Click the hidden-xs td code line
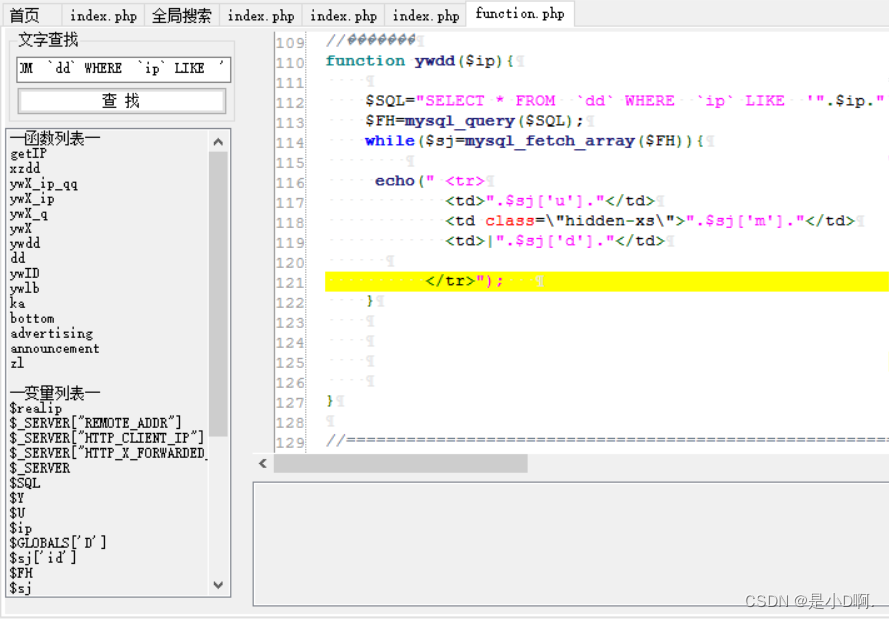 coord(650,221)
